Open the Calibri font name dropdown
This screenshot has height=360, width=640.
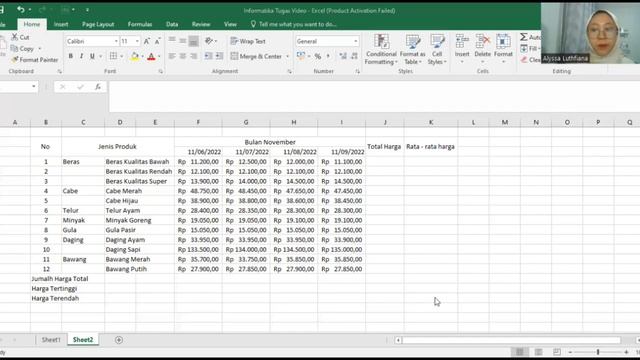click(116, 41)
